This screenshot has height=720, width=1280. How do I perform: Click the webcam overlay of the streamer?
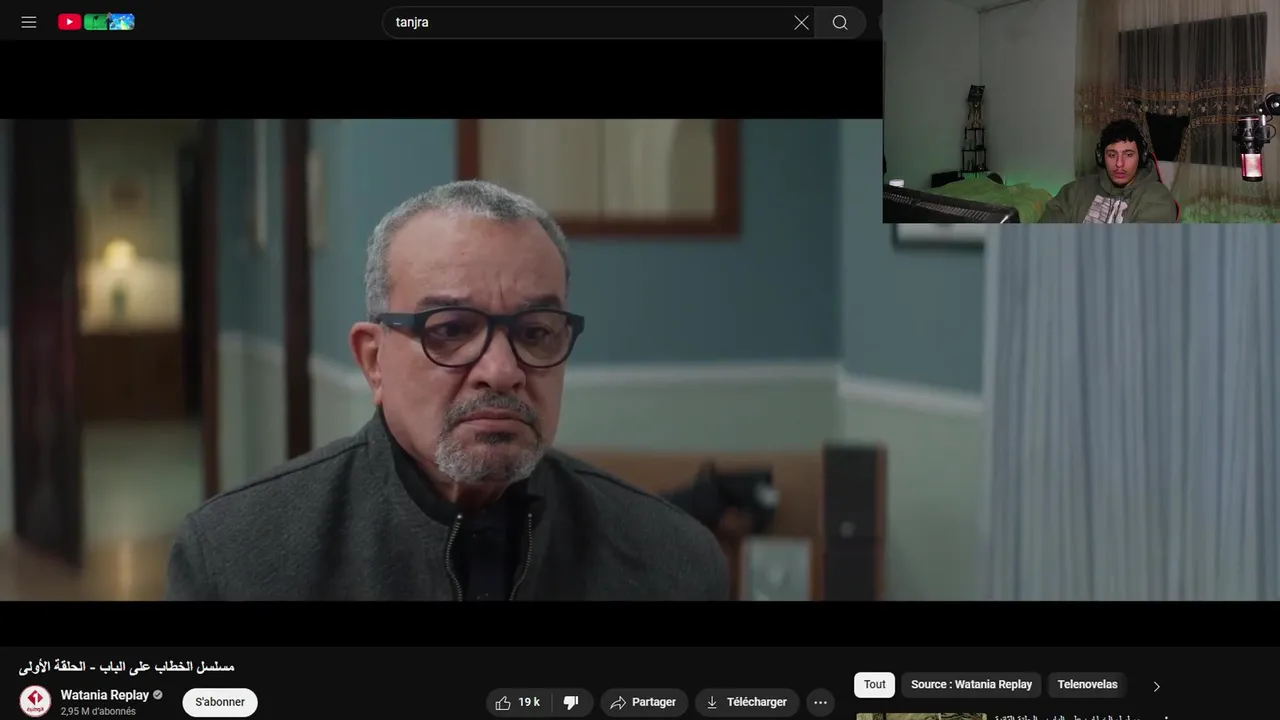(x=1081, y=111)
